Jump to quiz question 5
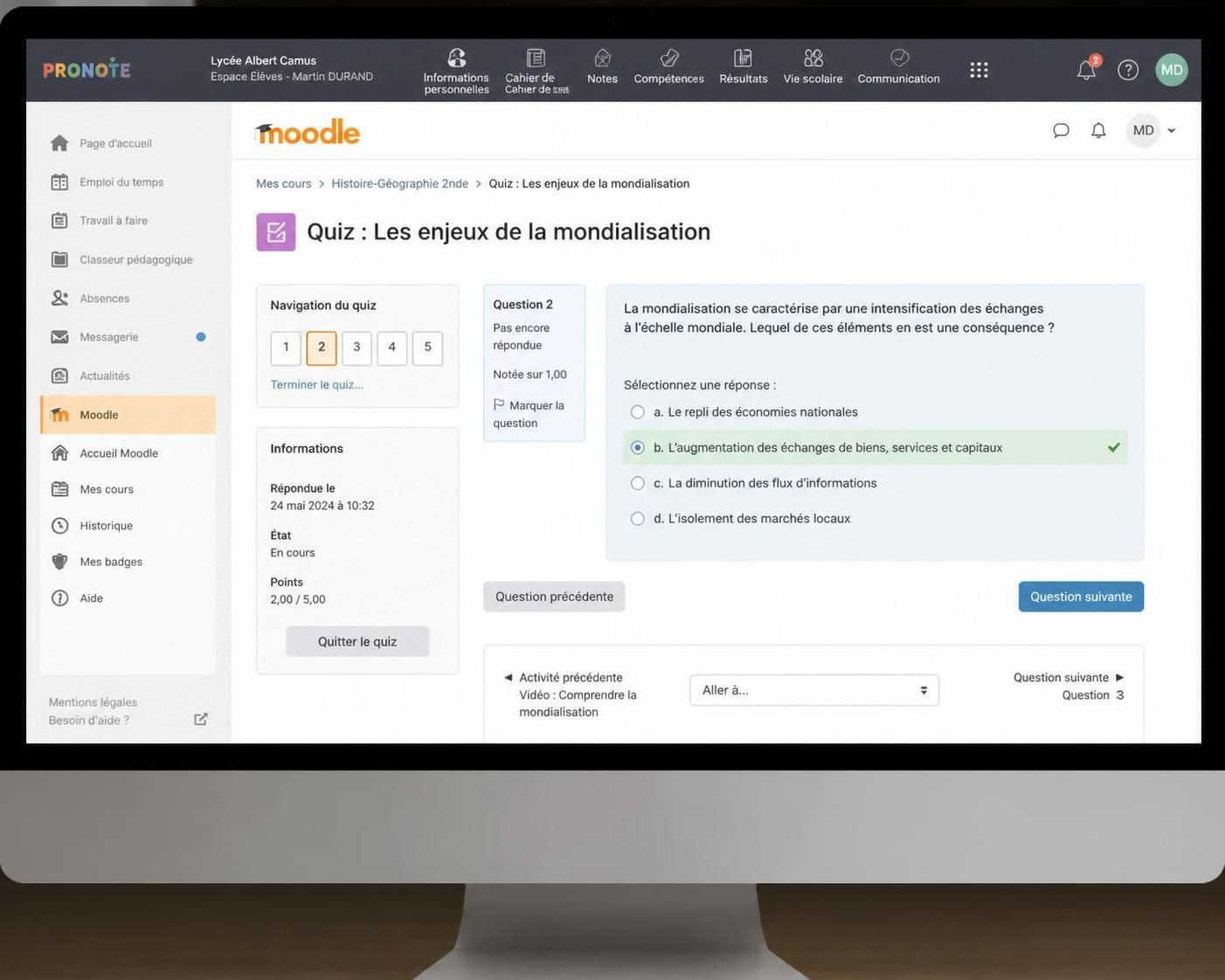The image size is (1225, 980). 427,348
